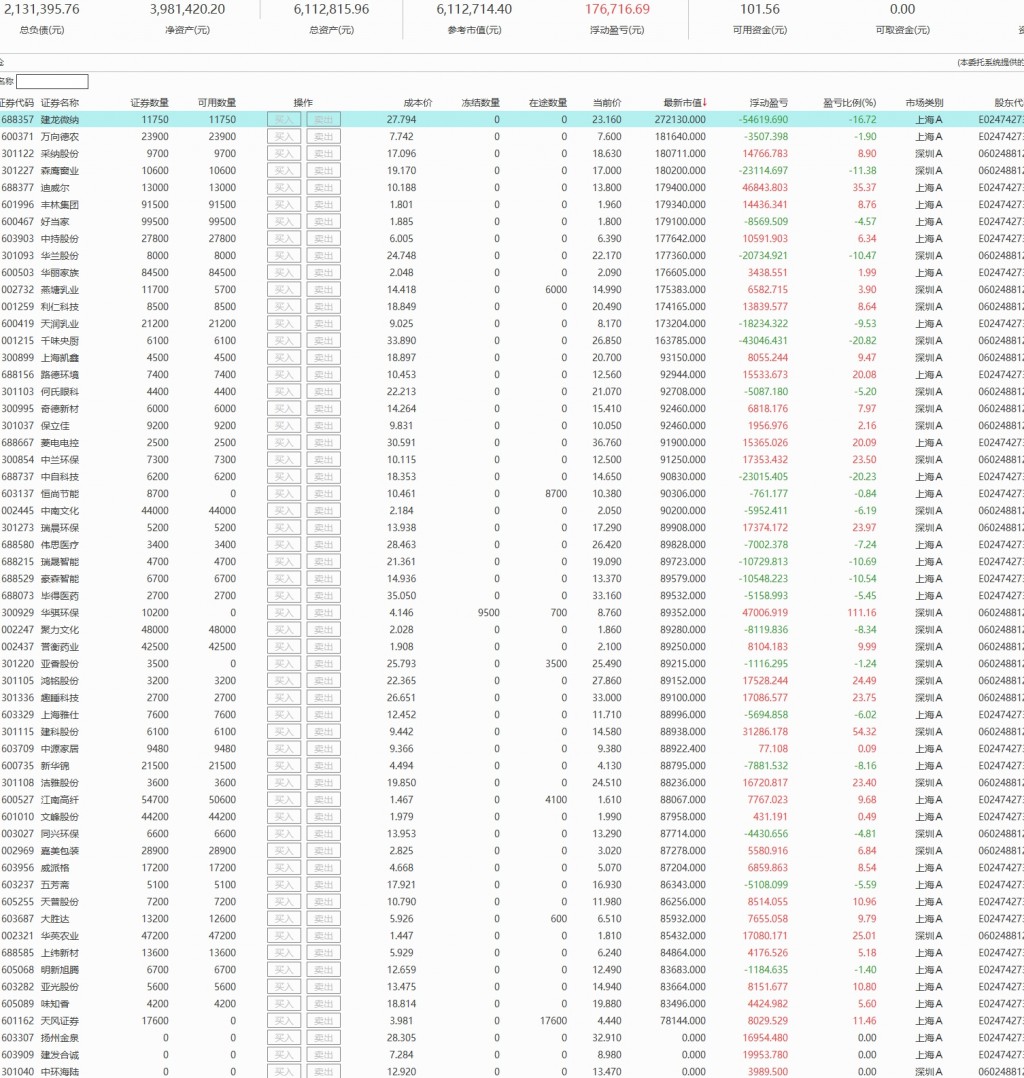The width and height of the screenshot is (1024, 1078).
Task: Click market value cell 272130.000
Action: tap(680, 120)
